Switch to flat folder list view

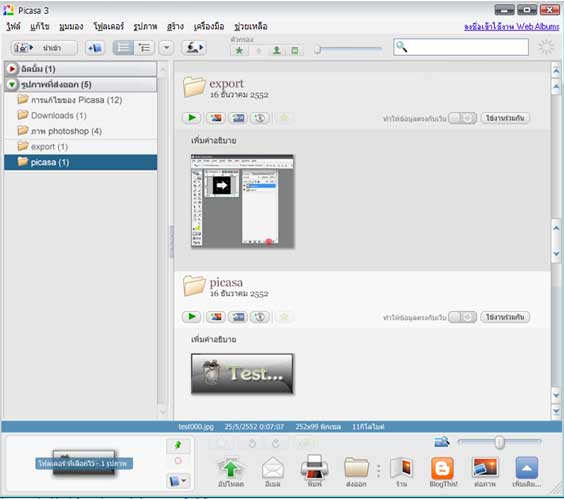[x=123, y=47]
